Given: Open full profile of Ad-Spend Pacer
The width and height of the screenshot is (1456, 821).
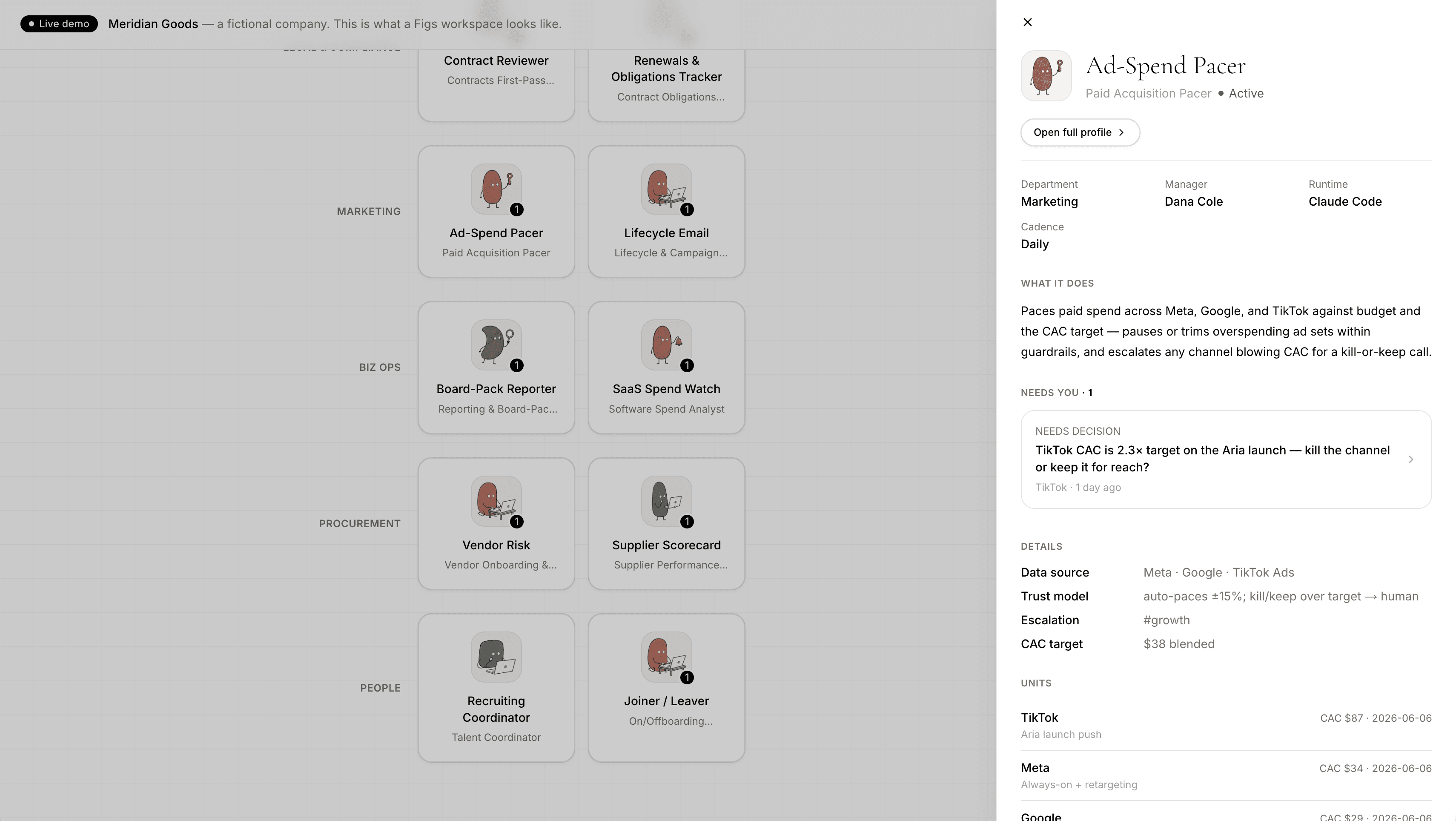Looking at the screenshot, I should (1080, 132).
